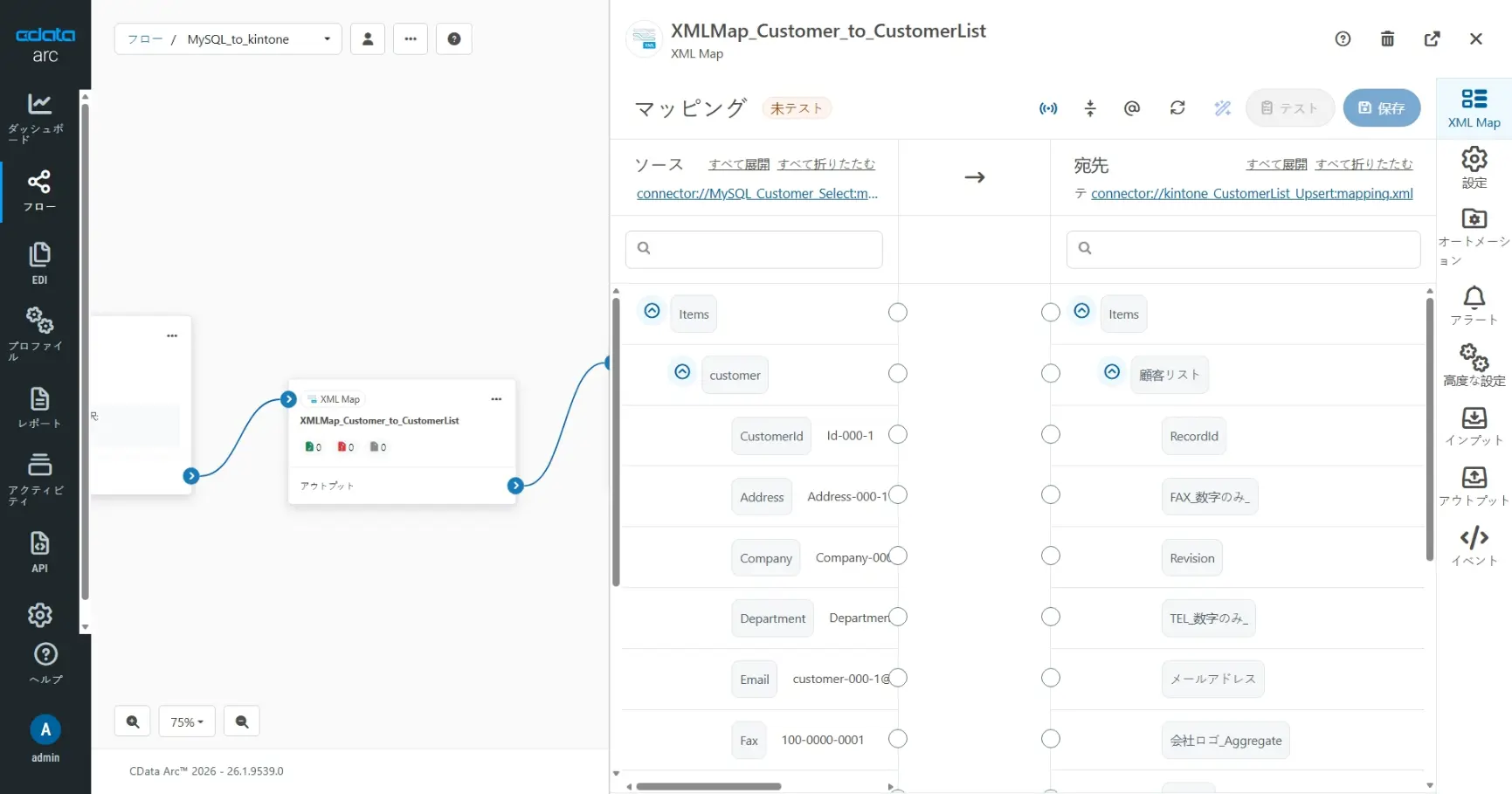Zoom in on the flow canvas
The height and width of the screenshot is (794, 1512).
coord(133,722)
